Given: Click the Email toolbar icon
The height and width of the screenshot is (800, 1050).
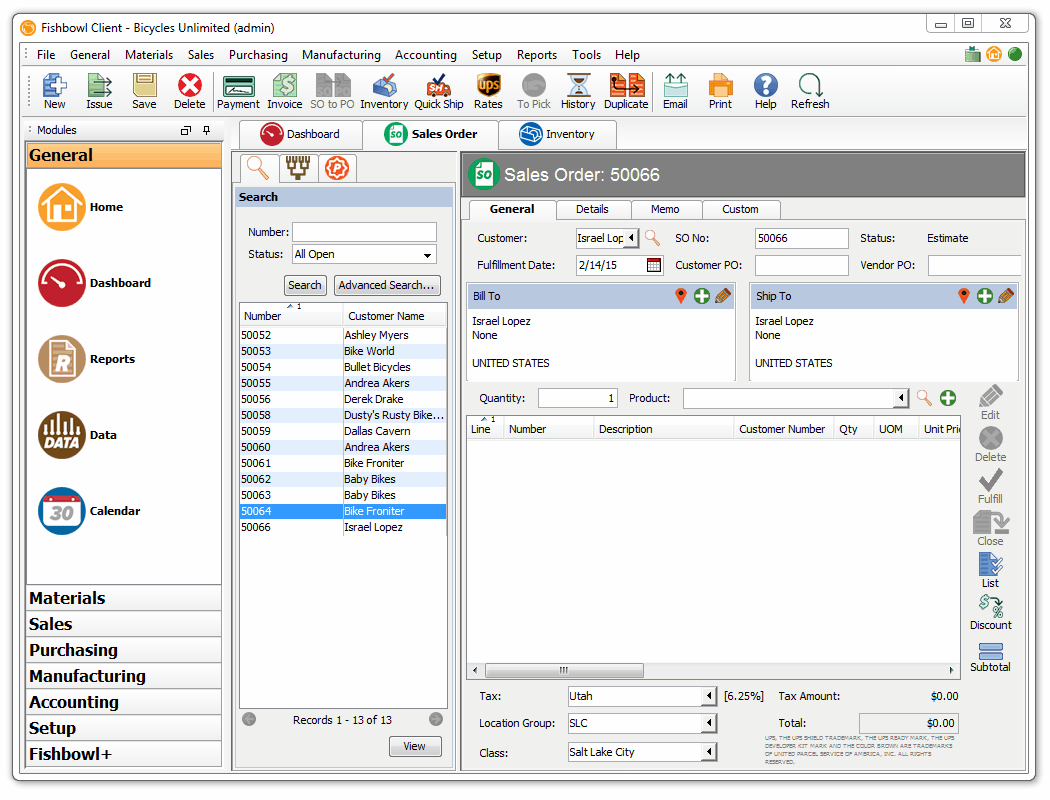Looking at the screenshot, I should tap(675, 92).
